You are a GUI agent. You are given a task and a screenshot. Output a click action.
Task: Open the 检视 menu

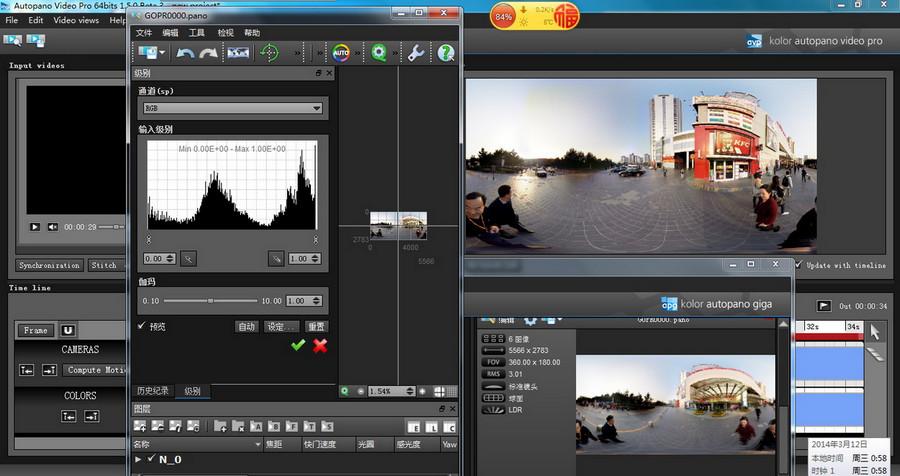[226, 33]
